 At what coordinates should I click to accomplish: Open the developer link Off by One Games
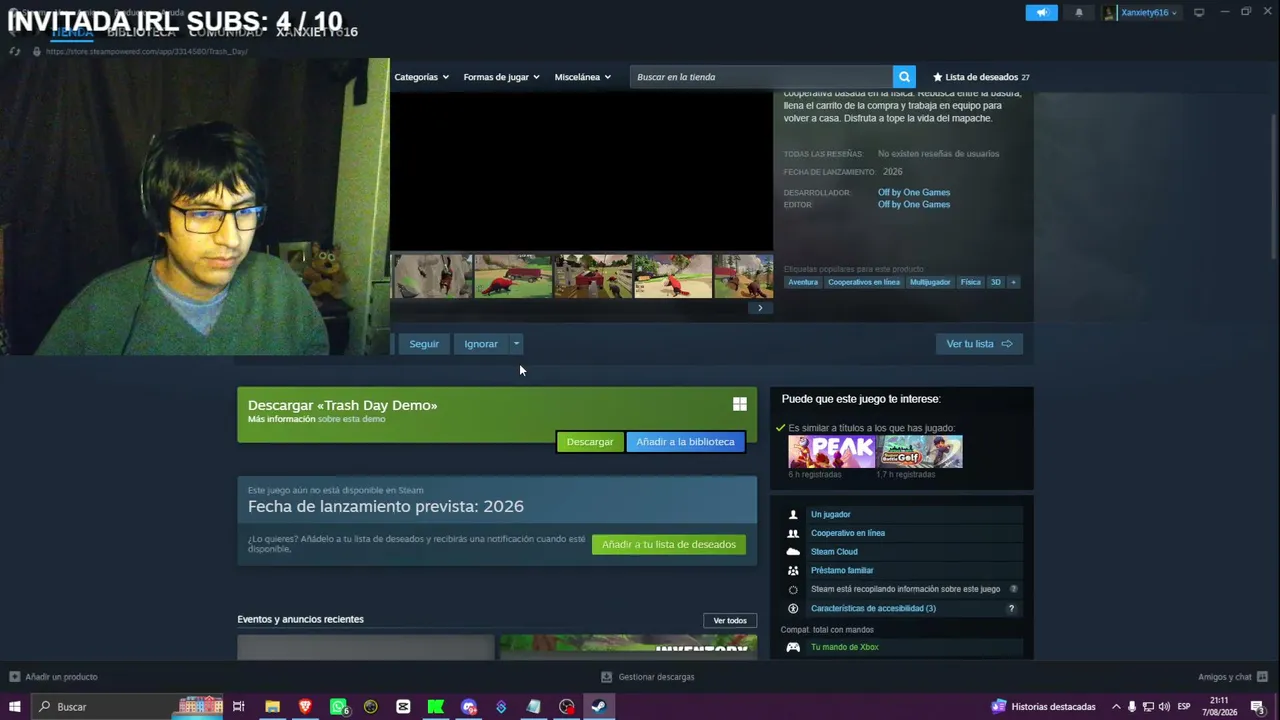[x=914, y=193]
